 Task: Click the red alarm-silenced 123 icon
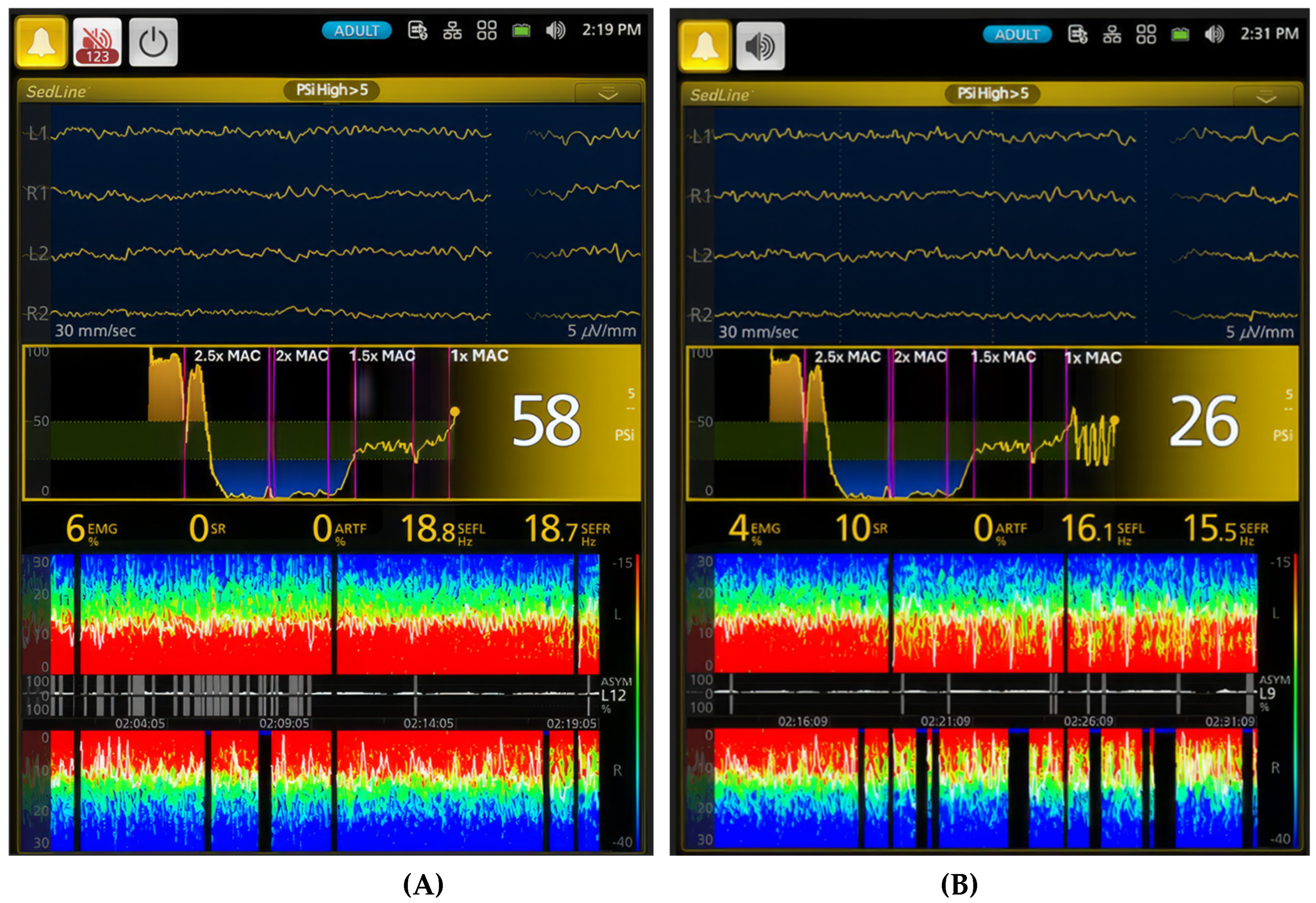97,42
